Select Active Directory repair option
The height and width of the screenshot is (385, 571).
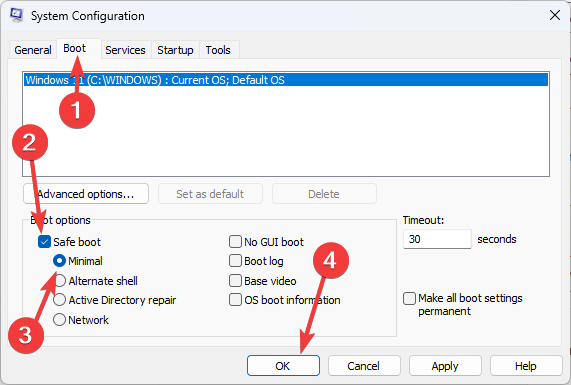(x=59, y=300)
